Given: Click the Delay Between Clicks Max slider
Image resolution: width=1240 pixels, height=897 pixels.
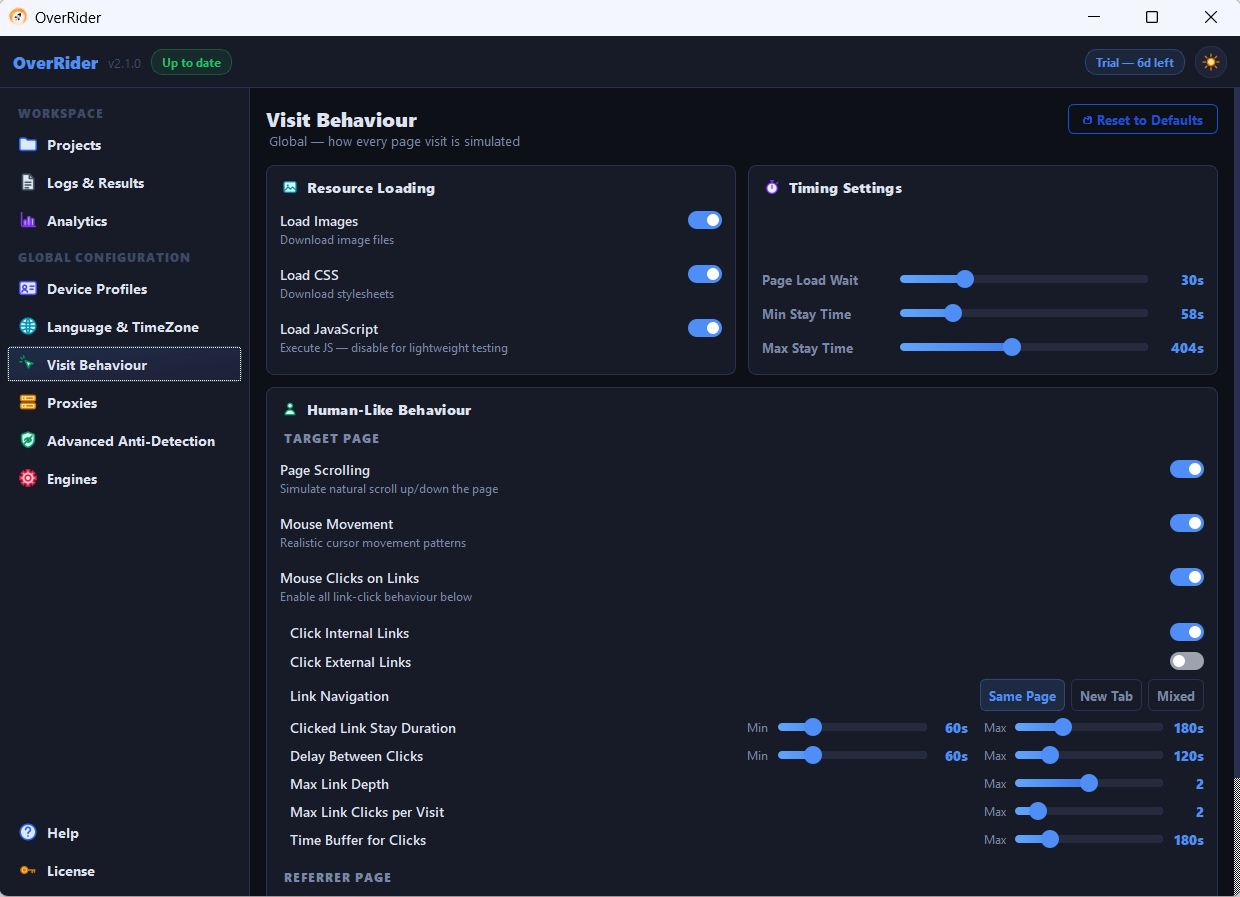Looking at the screenshot, I should [x=1089, y=756].
